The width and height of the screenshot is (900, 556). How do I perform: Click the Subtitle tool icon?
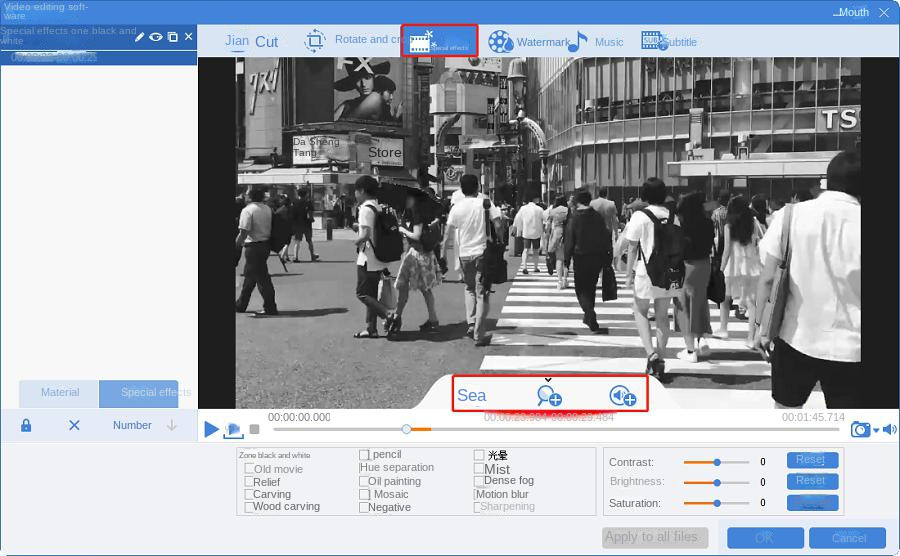[x=653, y=41]
